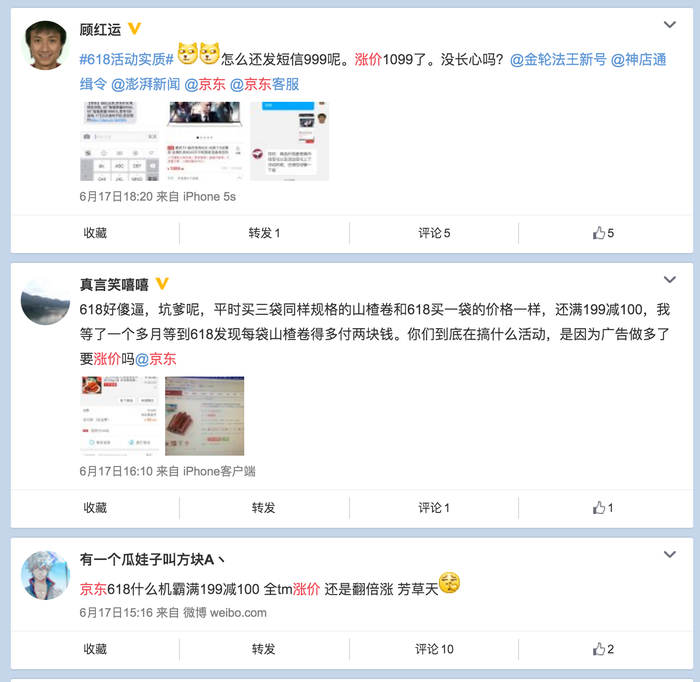Open 评论 1 on 真言笑嘻嘻's post
The height and width of the screenshot is (682, 700).
coord(434,507)
